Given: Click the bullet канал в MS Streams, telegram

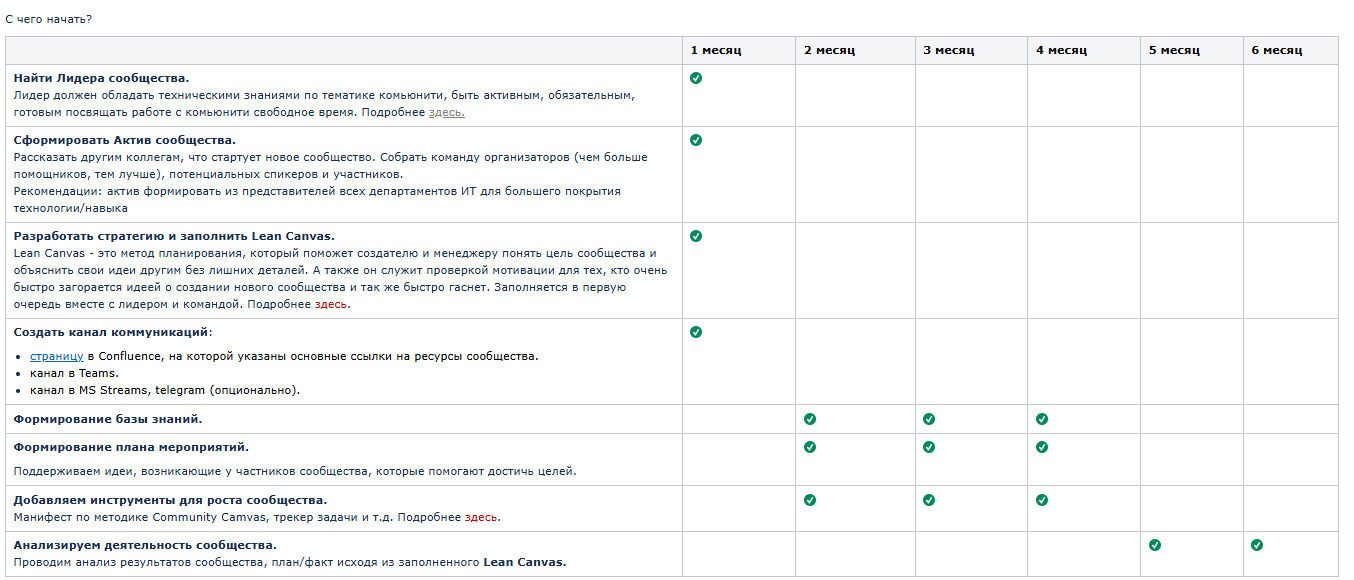Looking at the screenshot, I should pyautogui.click(x=165, y=390).
